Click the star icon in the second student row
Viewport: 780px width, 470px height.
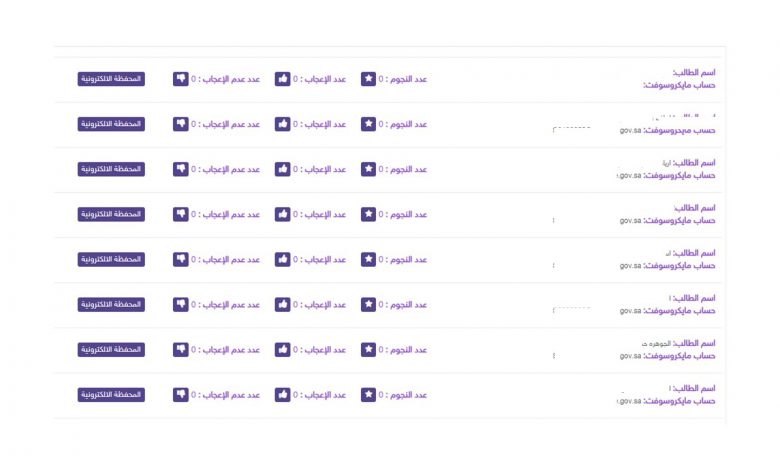click(368, 124)
